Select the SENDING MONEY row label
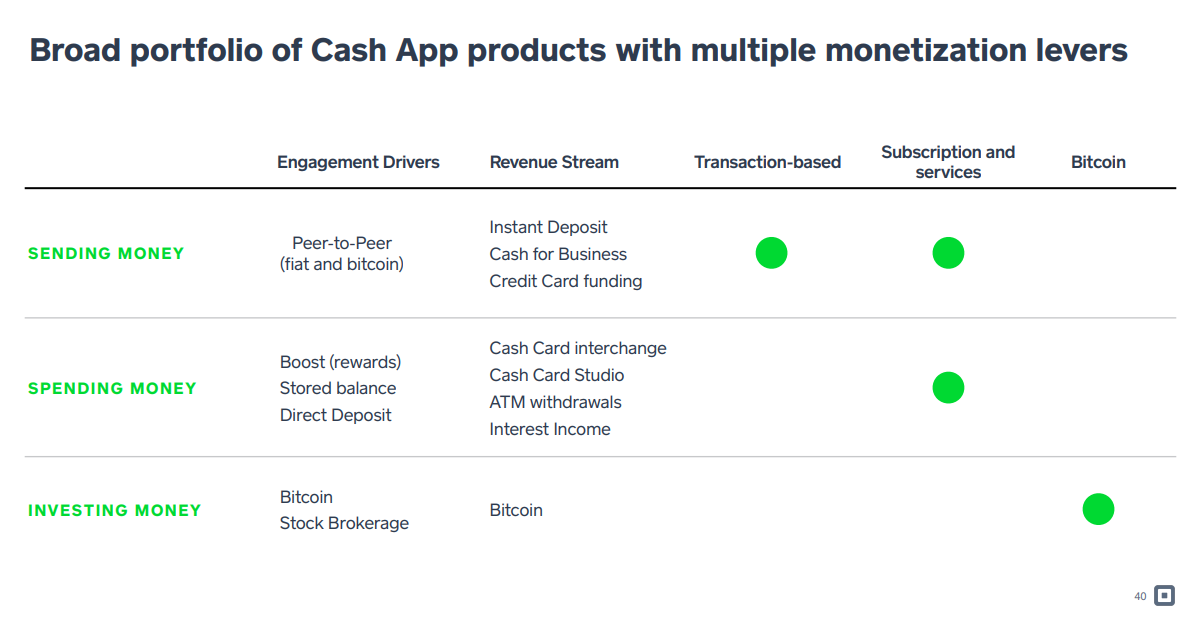The width and height of the screenshot is (1191, 625). (106, 254)
